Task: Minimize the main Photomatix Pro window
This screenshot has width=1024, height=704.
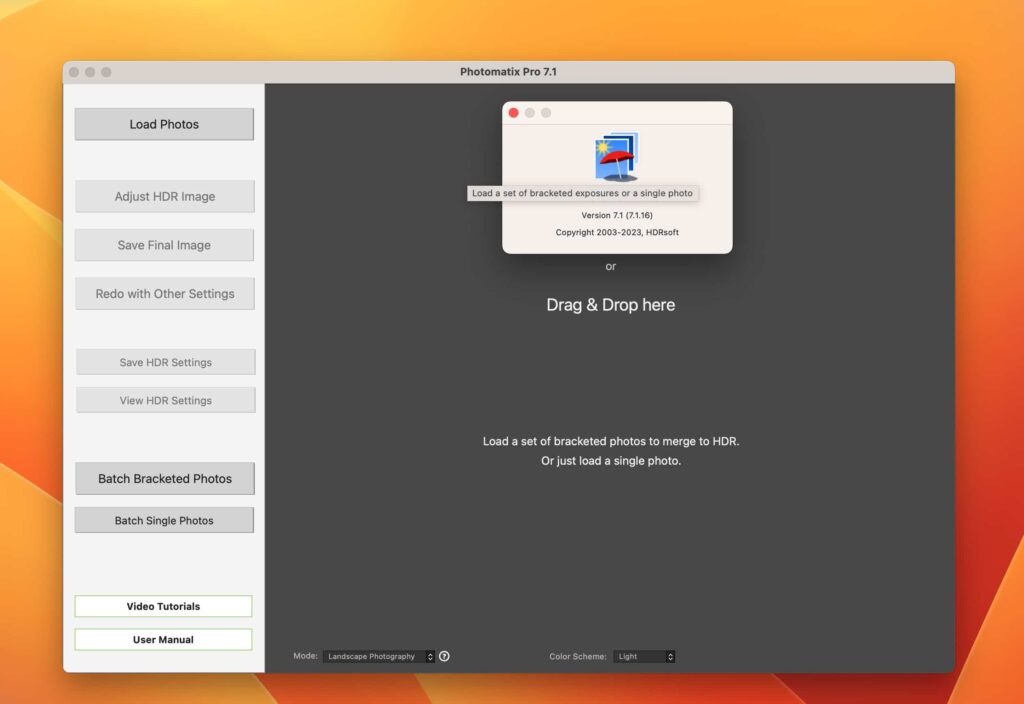Action: [90, 72]
